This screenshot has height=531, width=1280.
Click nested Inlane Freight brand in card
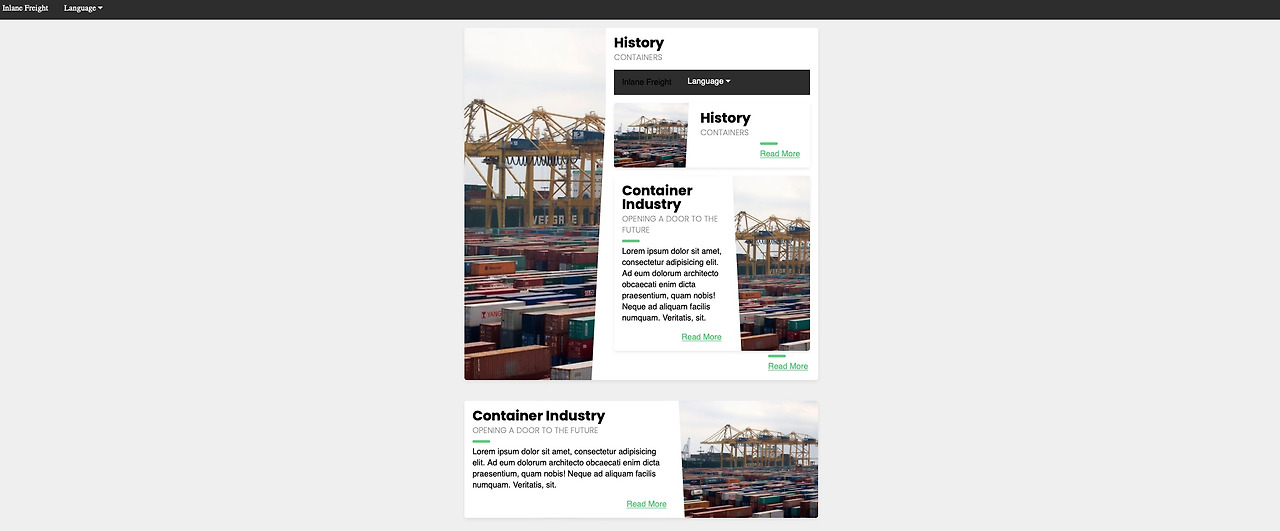coord(647,82)
